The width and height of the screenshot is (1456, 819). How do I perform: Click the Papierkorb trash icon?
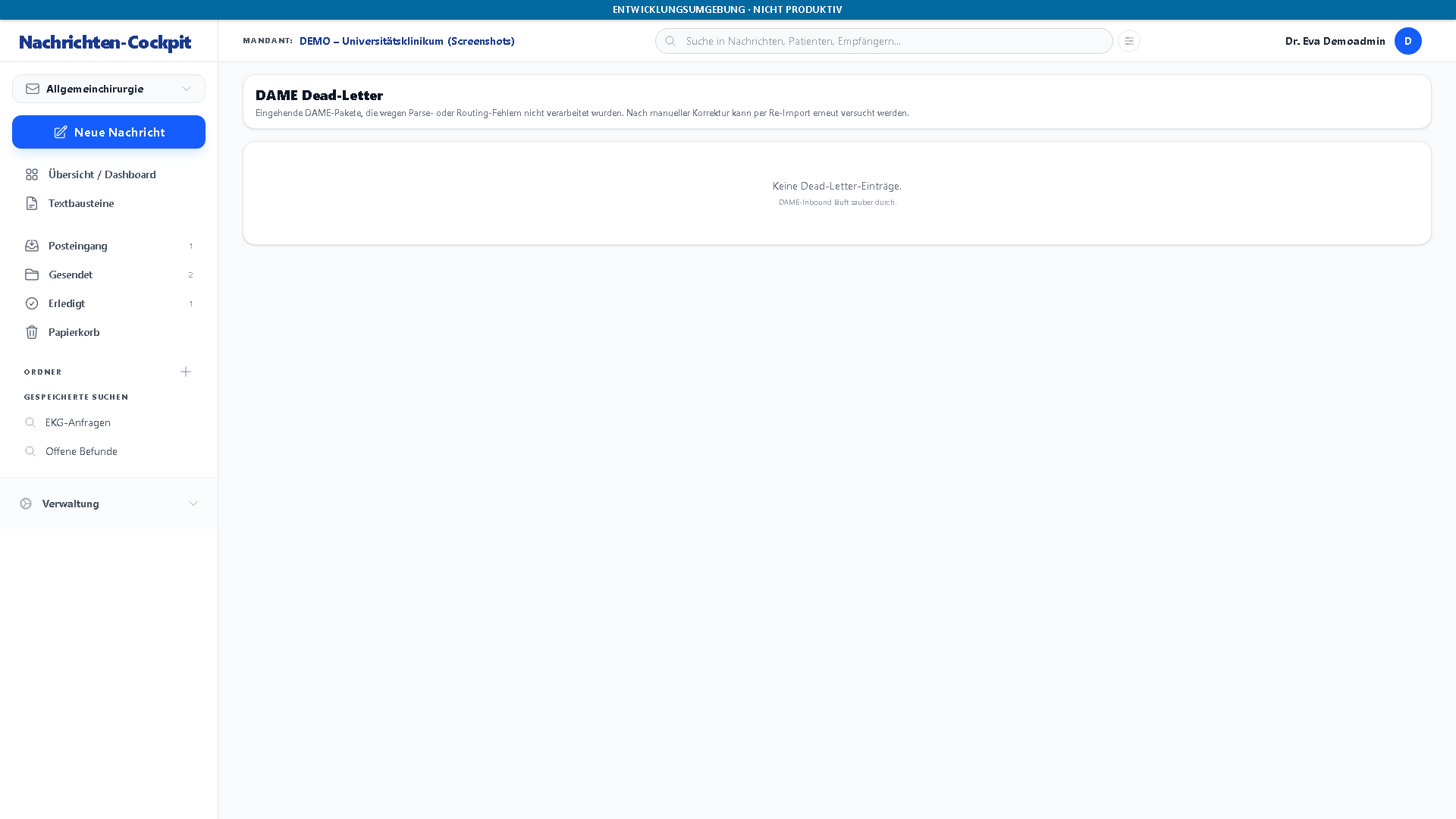coord(32,332)
